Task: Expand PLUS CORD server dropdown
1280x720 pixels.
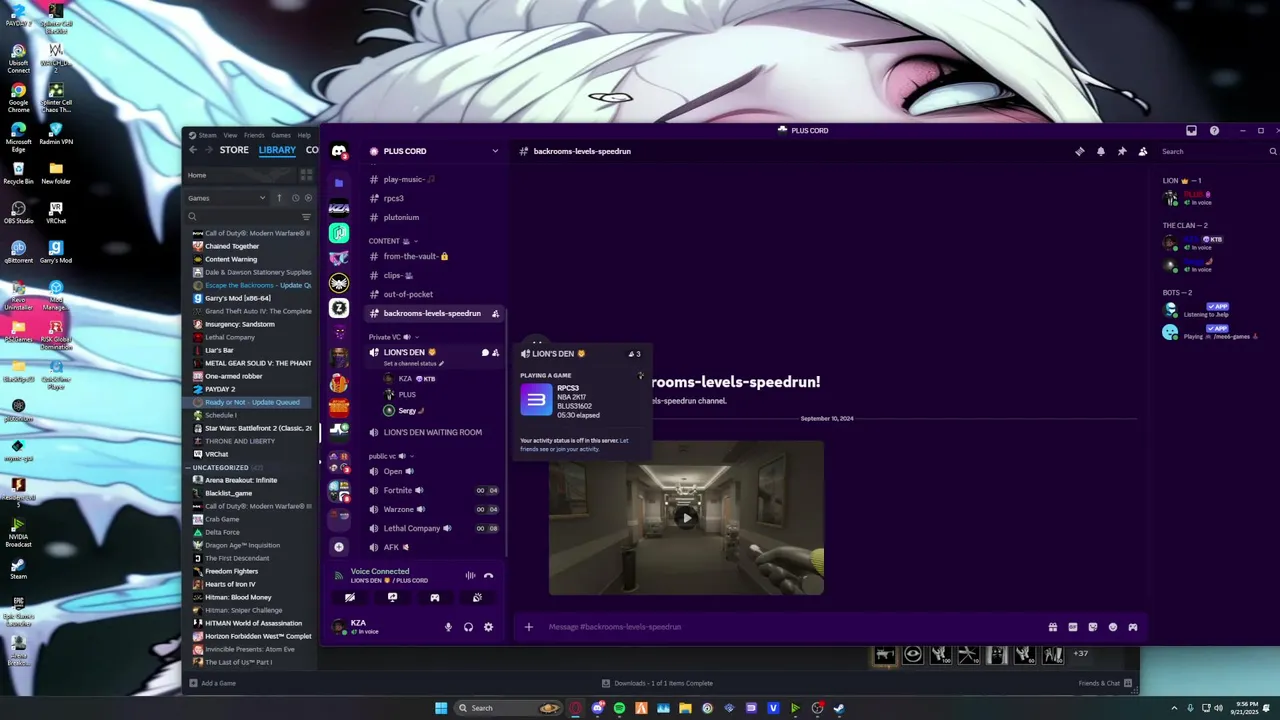Action: [x=494, y=151]
